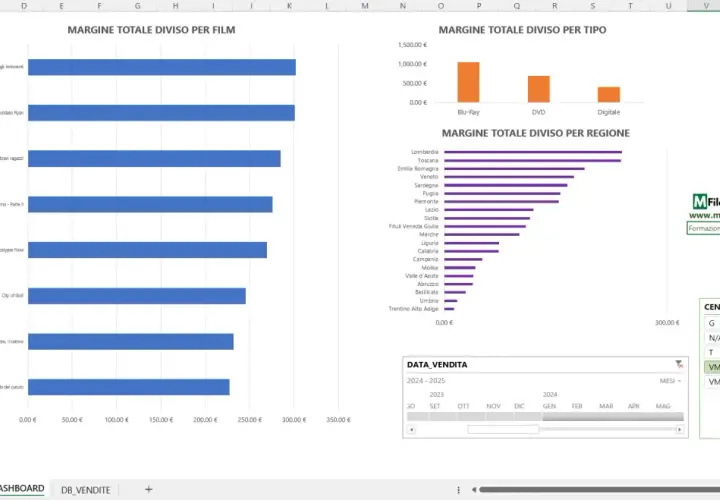Click the timeline scrollbar right arrow
This screenshot has width=720, height=500.
pos(680,430)
